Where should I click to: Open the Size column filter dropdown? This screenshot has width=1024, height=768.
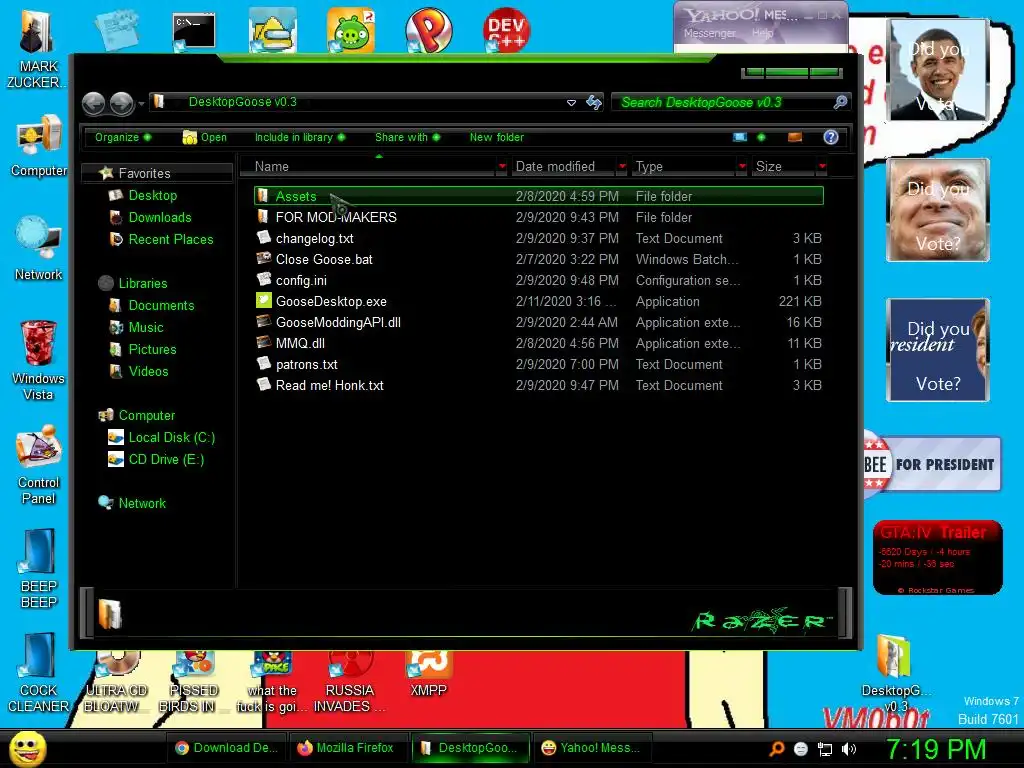tap(822, 167)
